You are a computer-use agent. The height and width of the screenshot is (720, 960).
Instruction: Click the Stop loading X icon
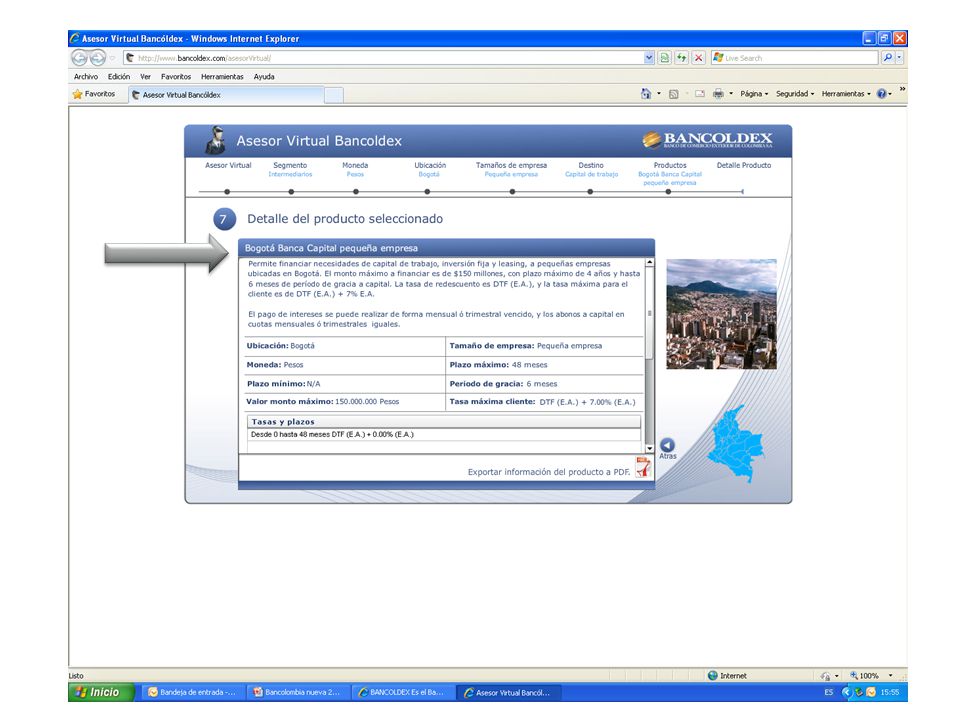tap(698, 58)
